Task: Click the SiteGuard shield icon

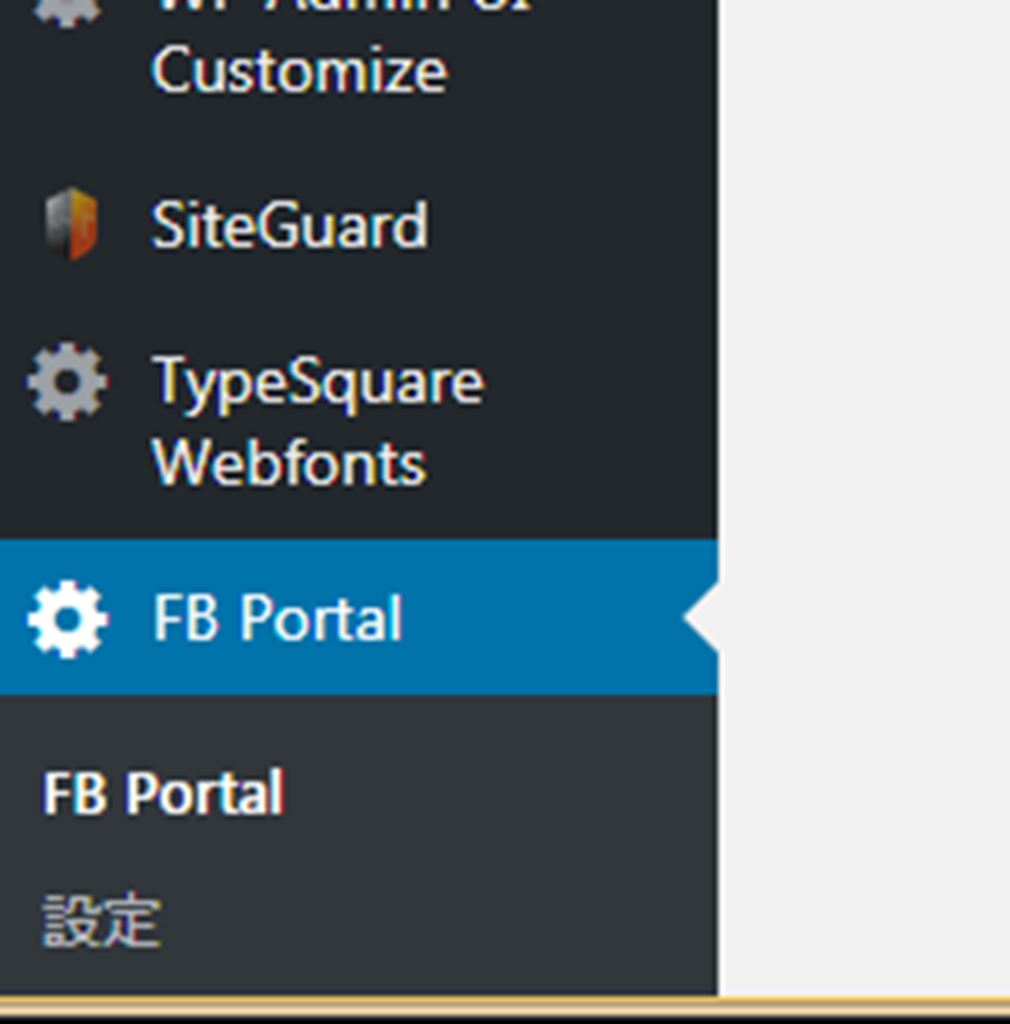Action: click(70, 223)
